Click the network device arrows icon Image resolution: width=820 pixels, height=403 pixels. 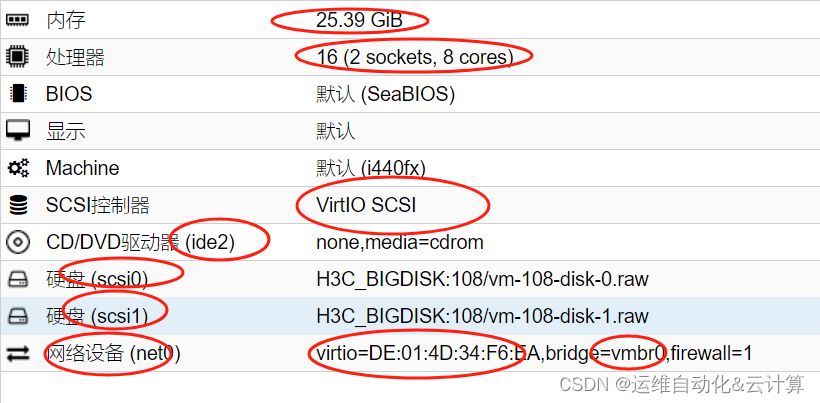(x=18, y=354)
